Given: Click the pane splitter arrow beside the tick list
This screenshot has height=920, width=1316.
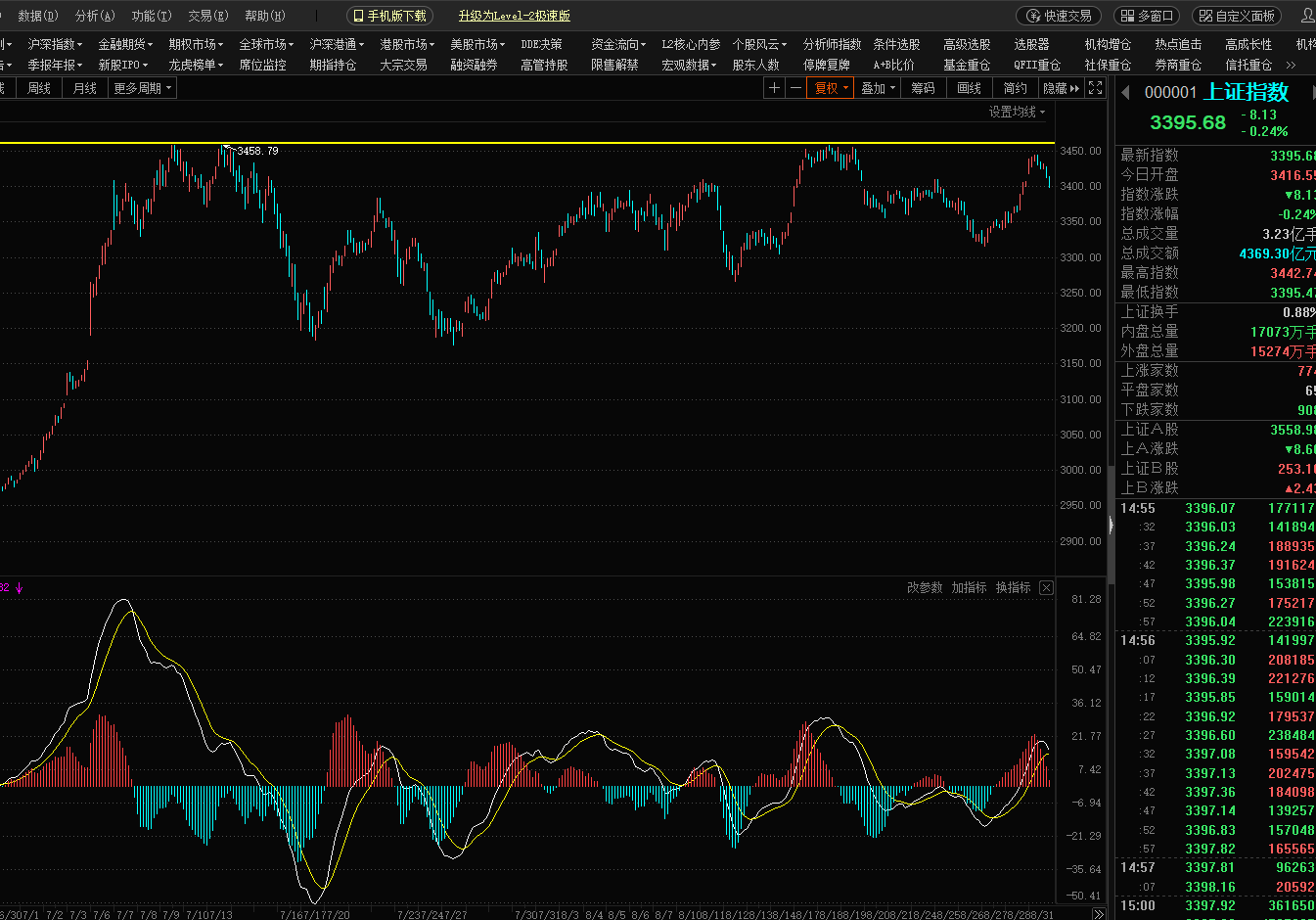Looking at the screenshot, I should [x=1111, y=526].
